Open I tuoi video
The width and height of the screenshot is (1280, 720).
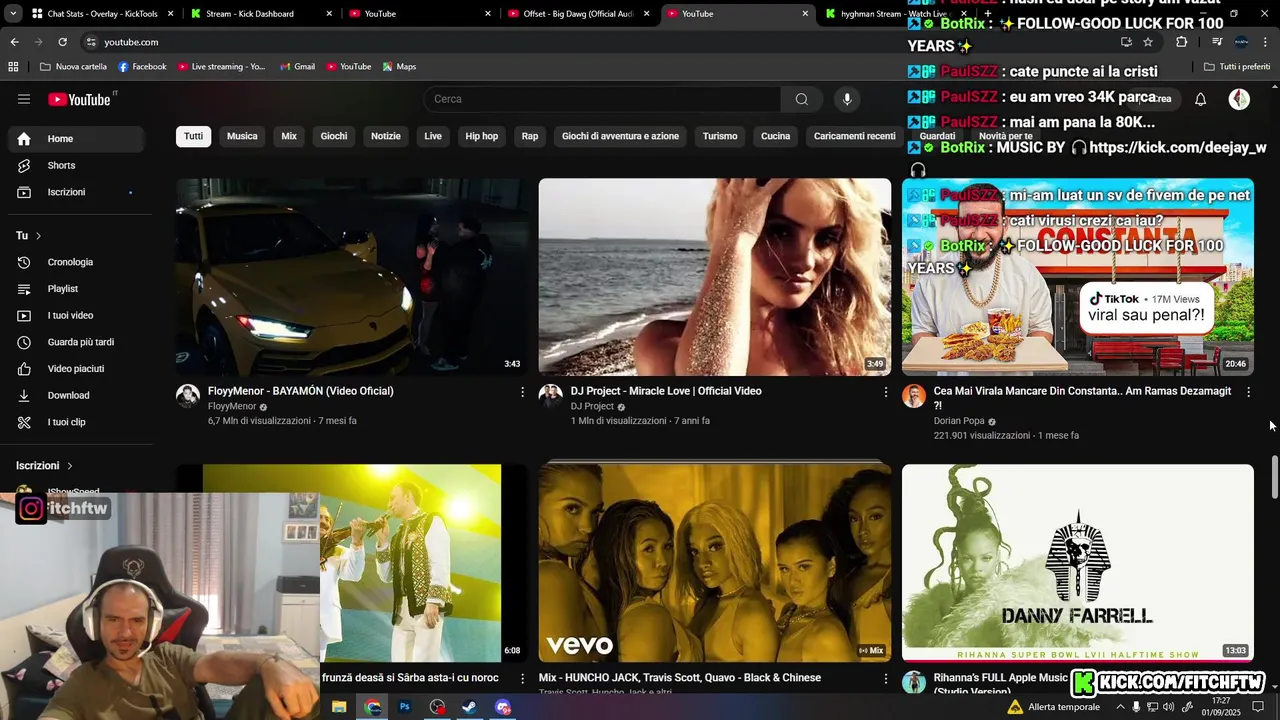pyautogui.click(x=76, y=316)
